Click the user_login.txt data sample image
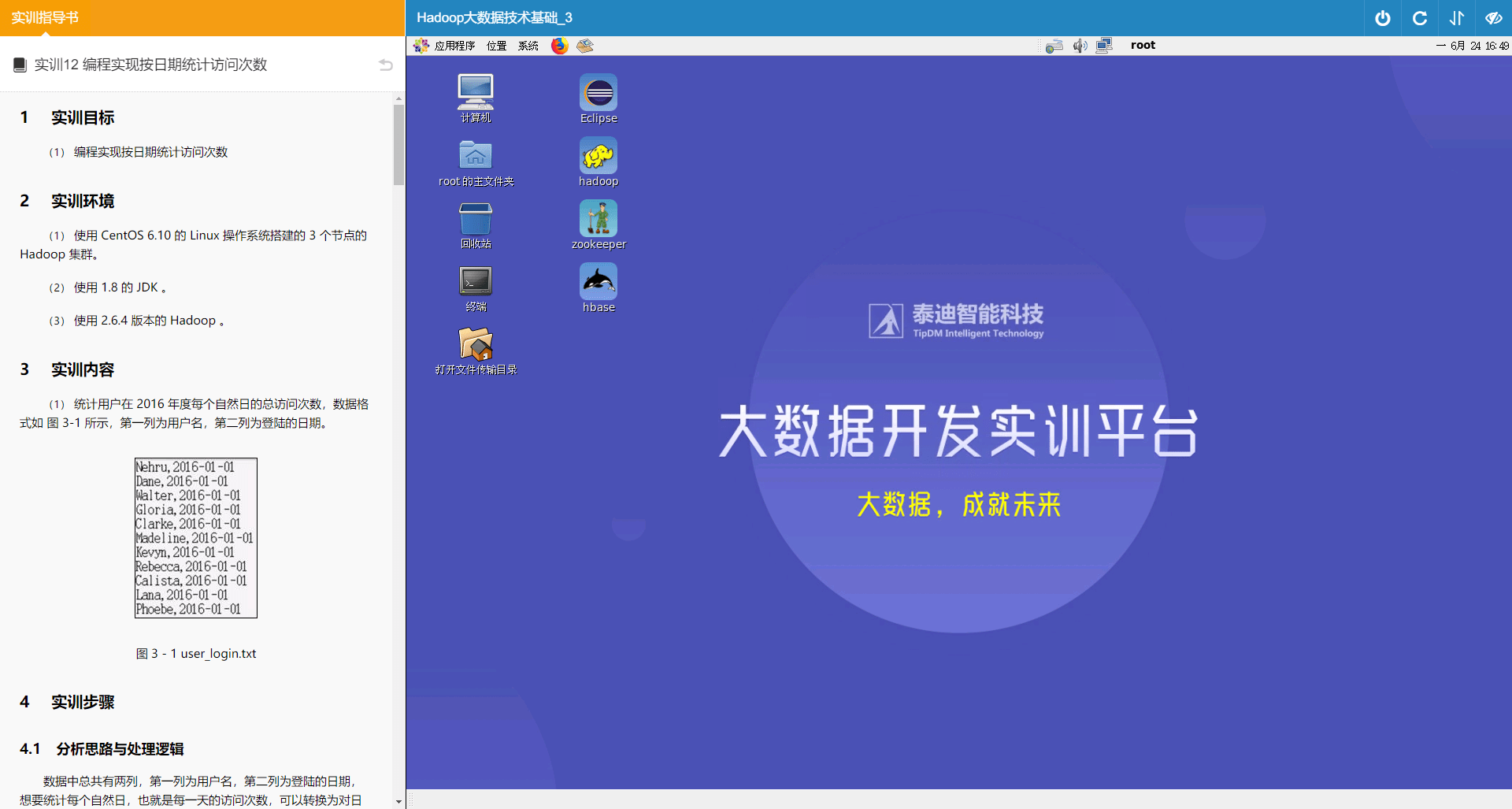 [196, 538]
